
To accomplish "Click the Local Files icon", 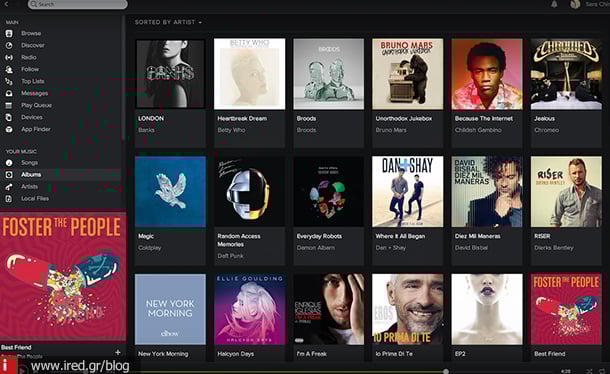I will [9, 199].
